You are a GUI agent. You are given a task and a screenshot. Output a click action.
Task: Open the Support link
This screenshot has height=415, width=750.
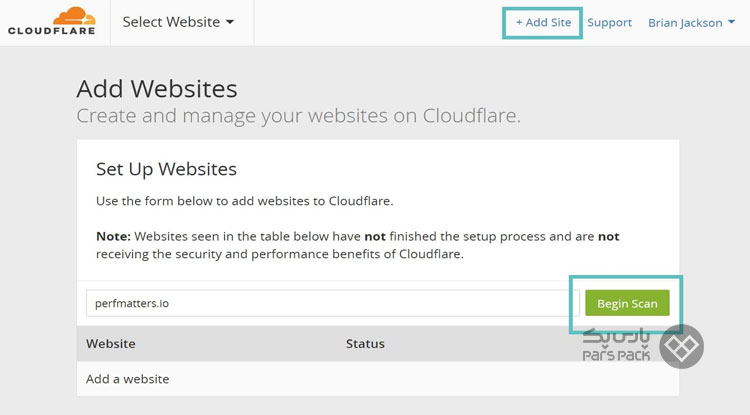609,22
